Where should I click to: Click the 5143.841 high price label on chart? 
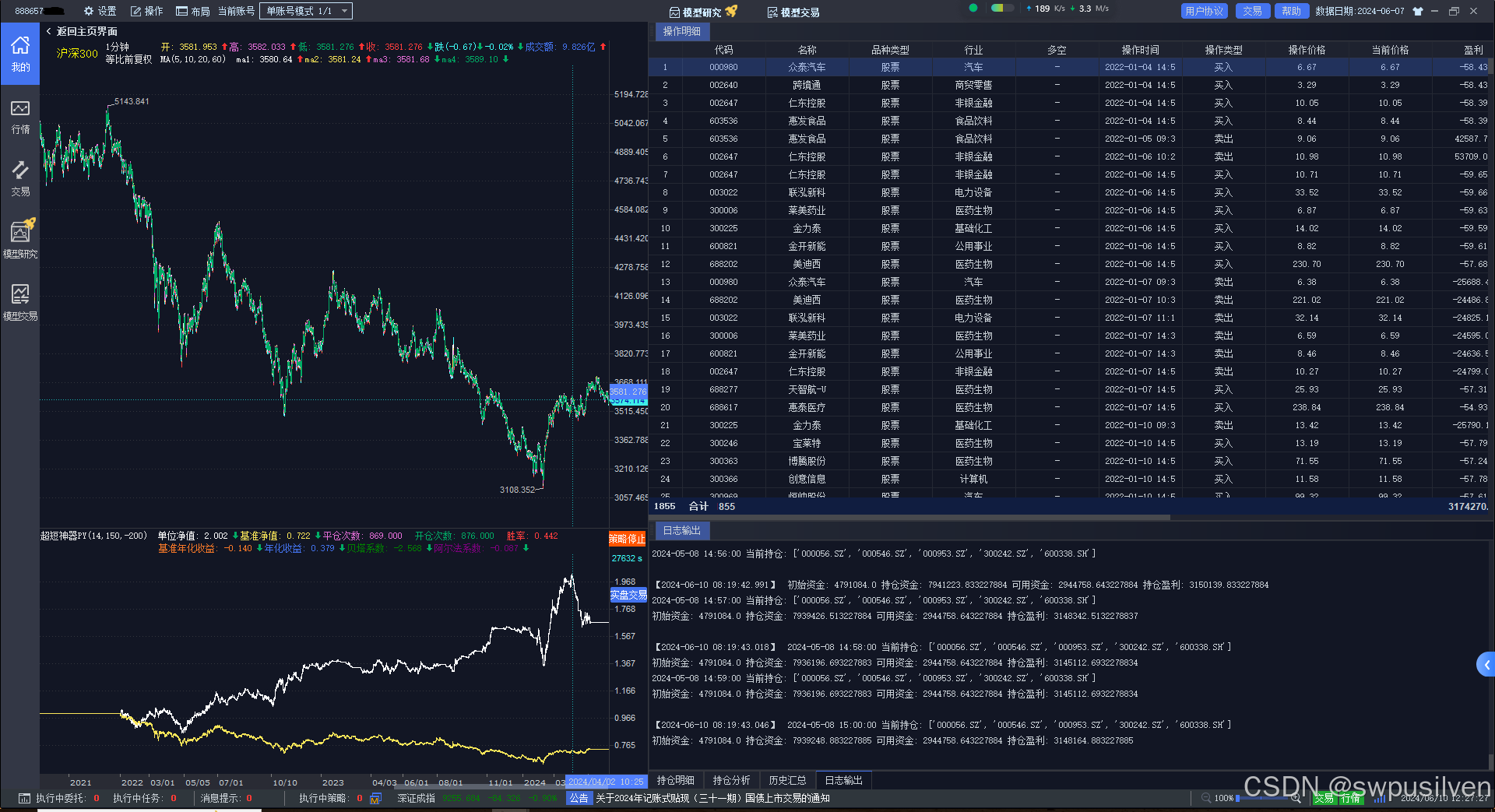[131, 101]
